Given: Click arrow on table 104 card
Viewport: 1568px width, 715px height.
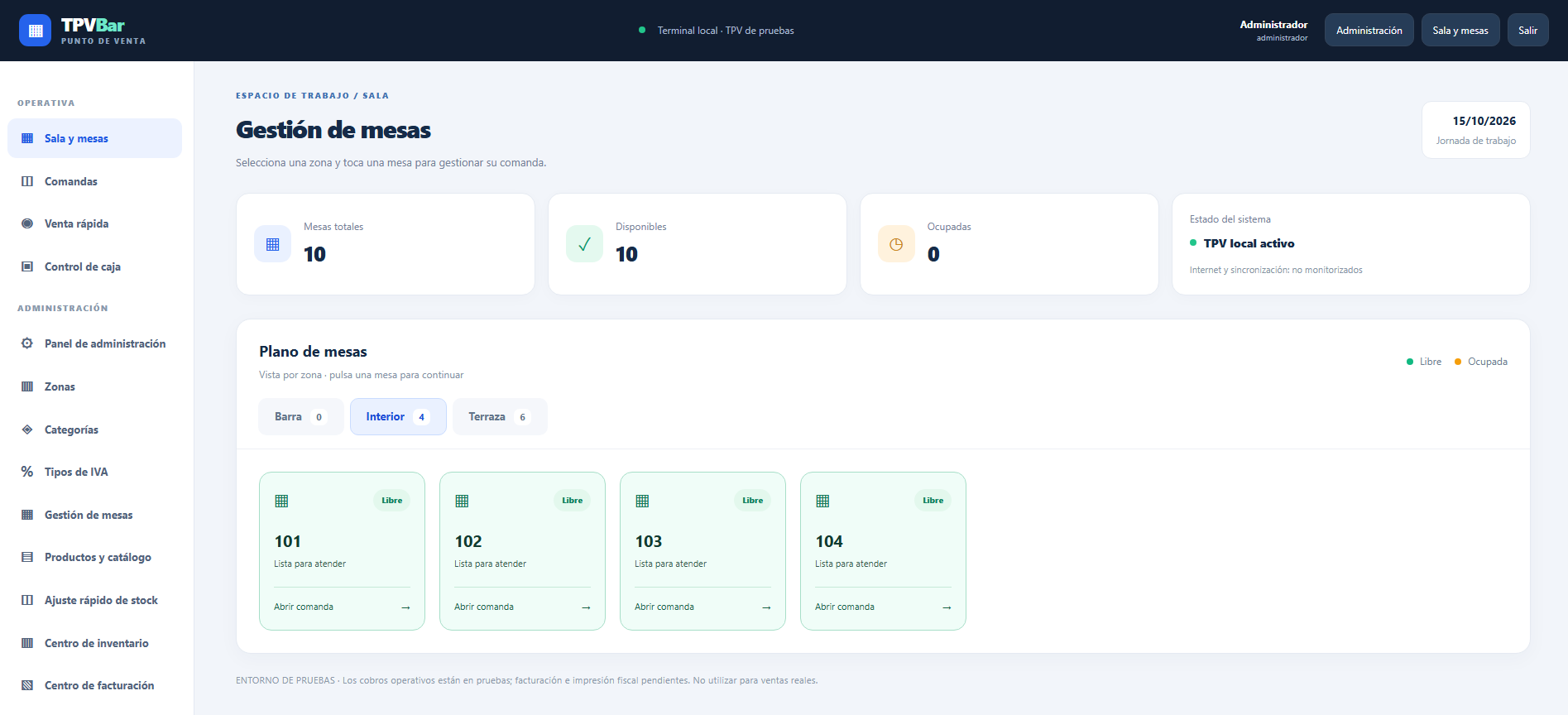Looking at the screenshot, I should pos(947,607).
